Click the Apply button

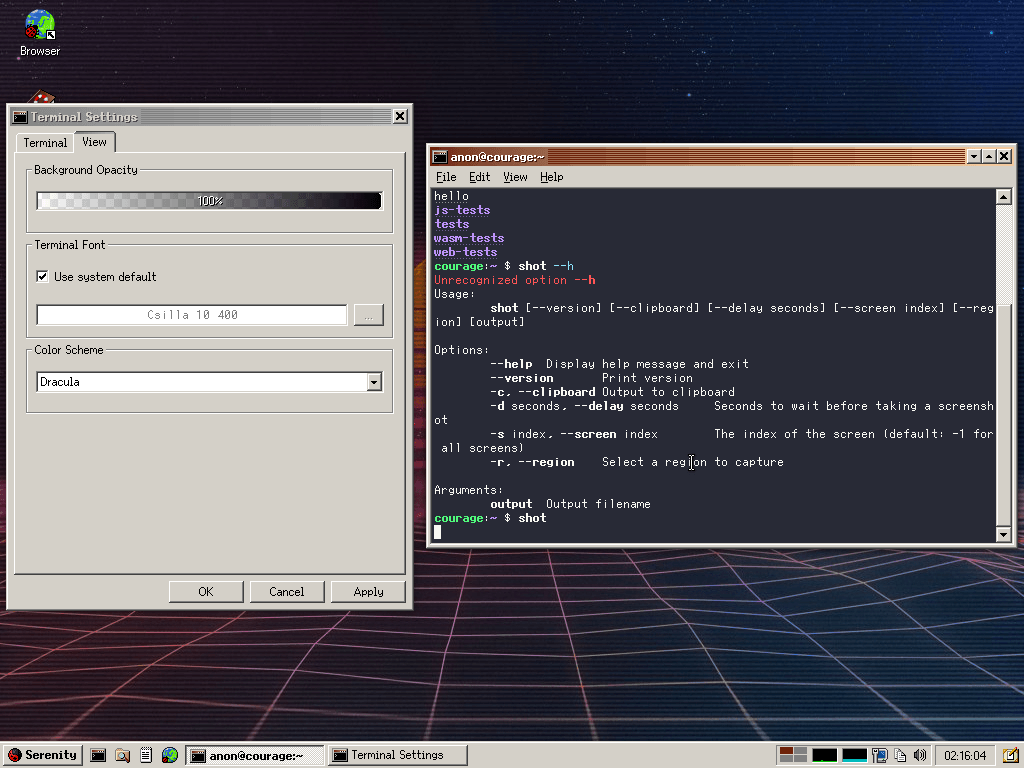click(368, 592)
